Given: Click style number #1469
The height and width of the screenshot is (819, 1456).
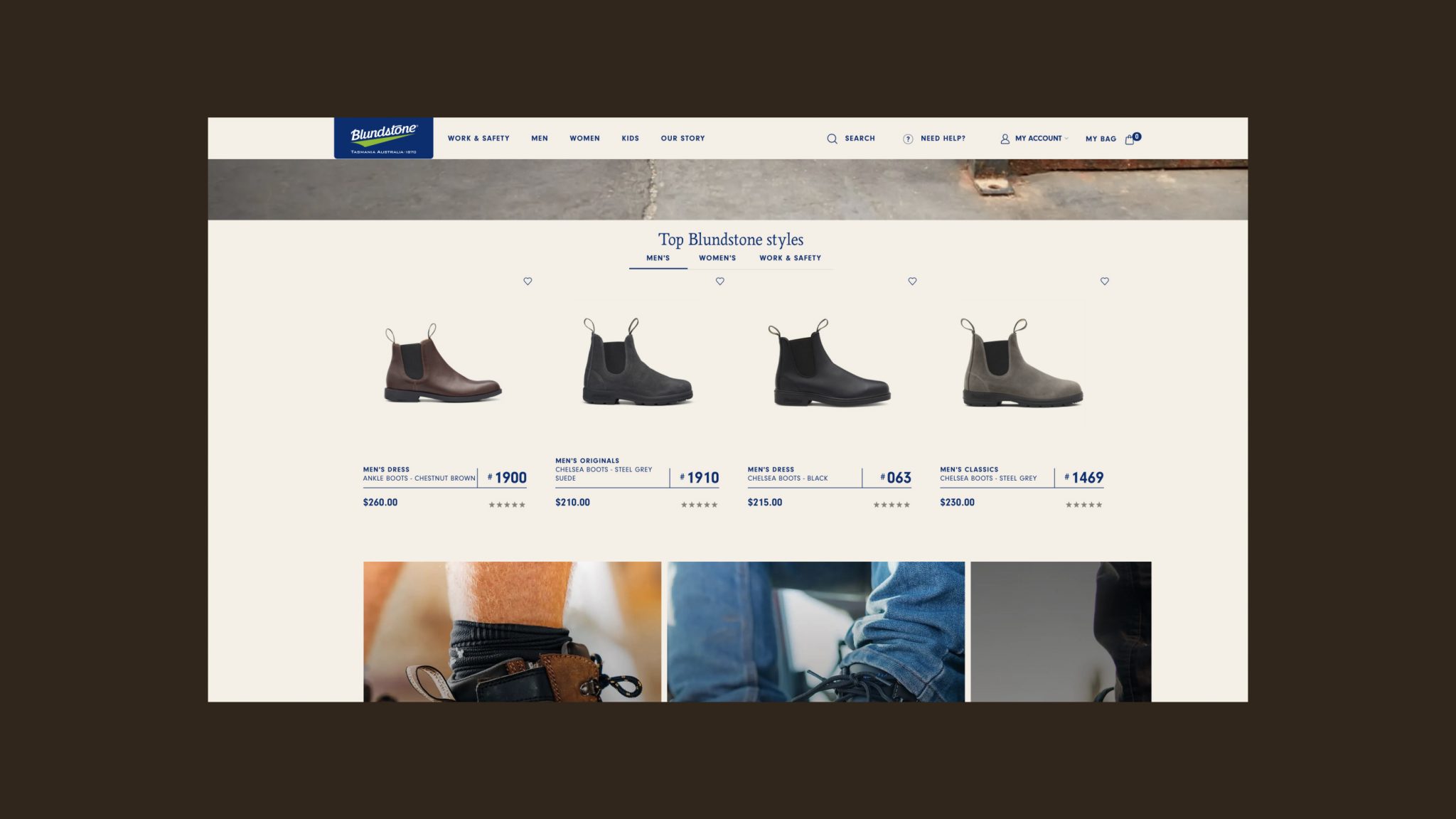Looking at the screenshot, I should [x=1084, y=478].
